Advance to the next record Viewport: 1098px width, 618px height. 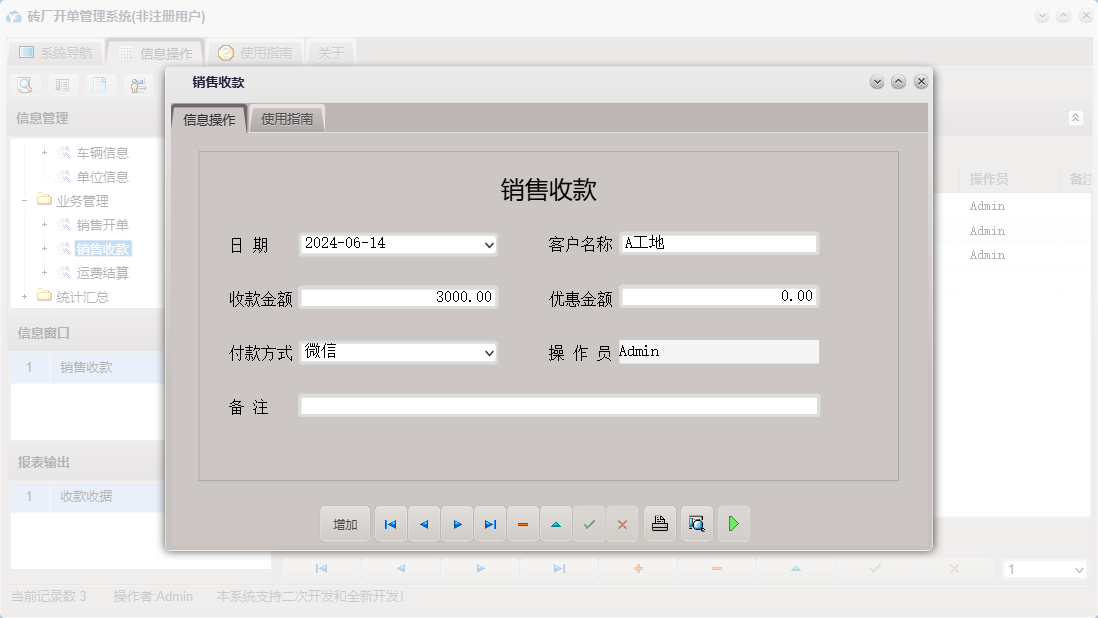tap(457, 523)
